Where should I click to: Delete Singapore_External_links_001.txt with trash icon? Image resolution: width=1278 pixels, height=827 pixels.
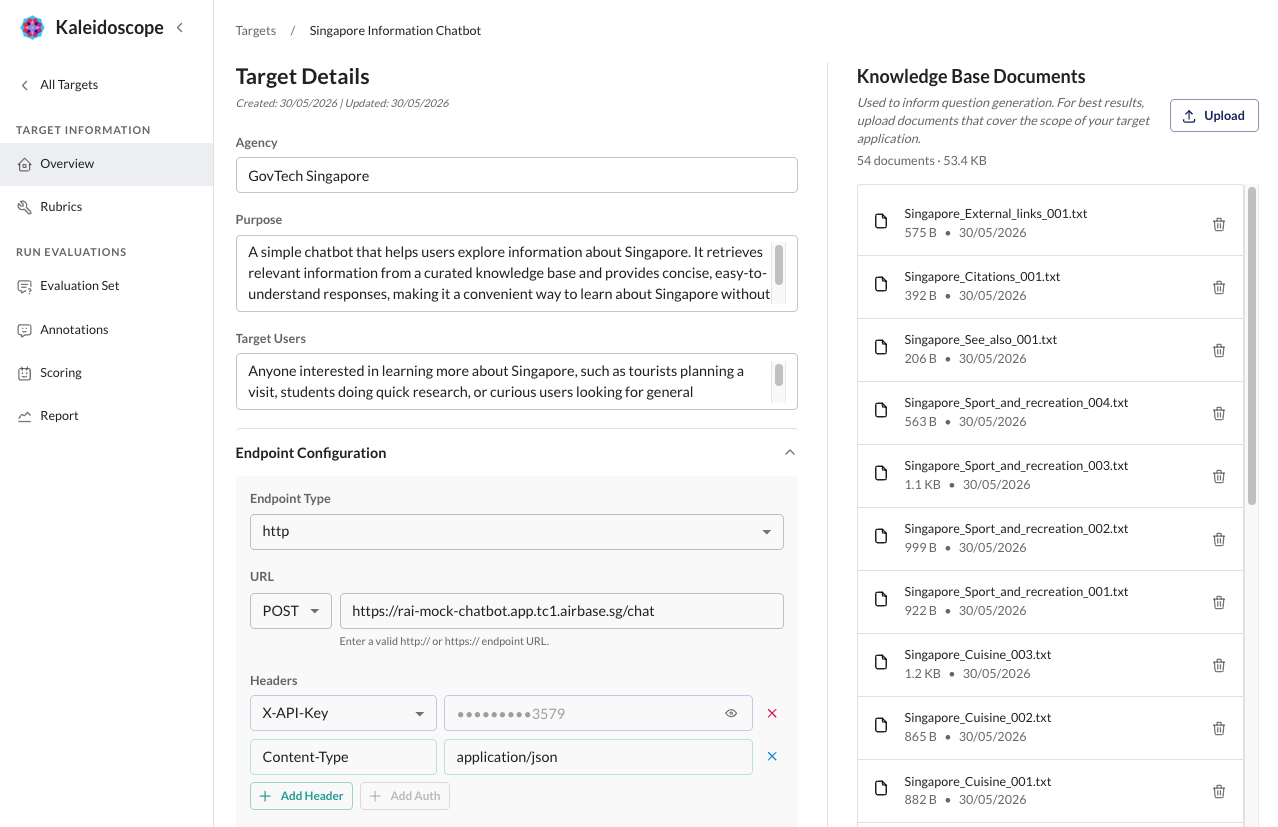click(x=1219, y=224)
